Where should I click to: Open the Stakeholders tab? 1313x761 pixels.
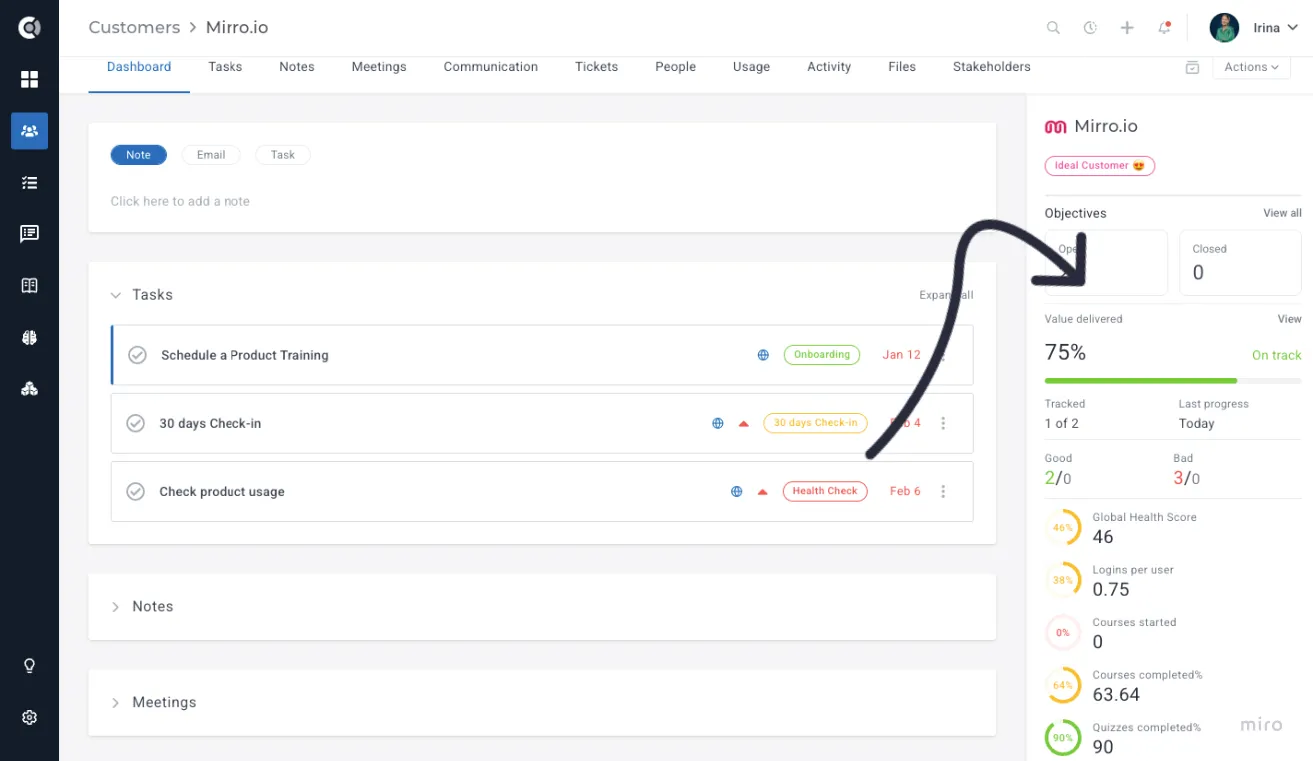point(991,67)
